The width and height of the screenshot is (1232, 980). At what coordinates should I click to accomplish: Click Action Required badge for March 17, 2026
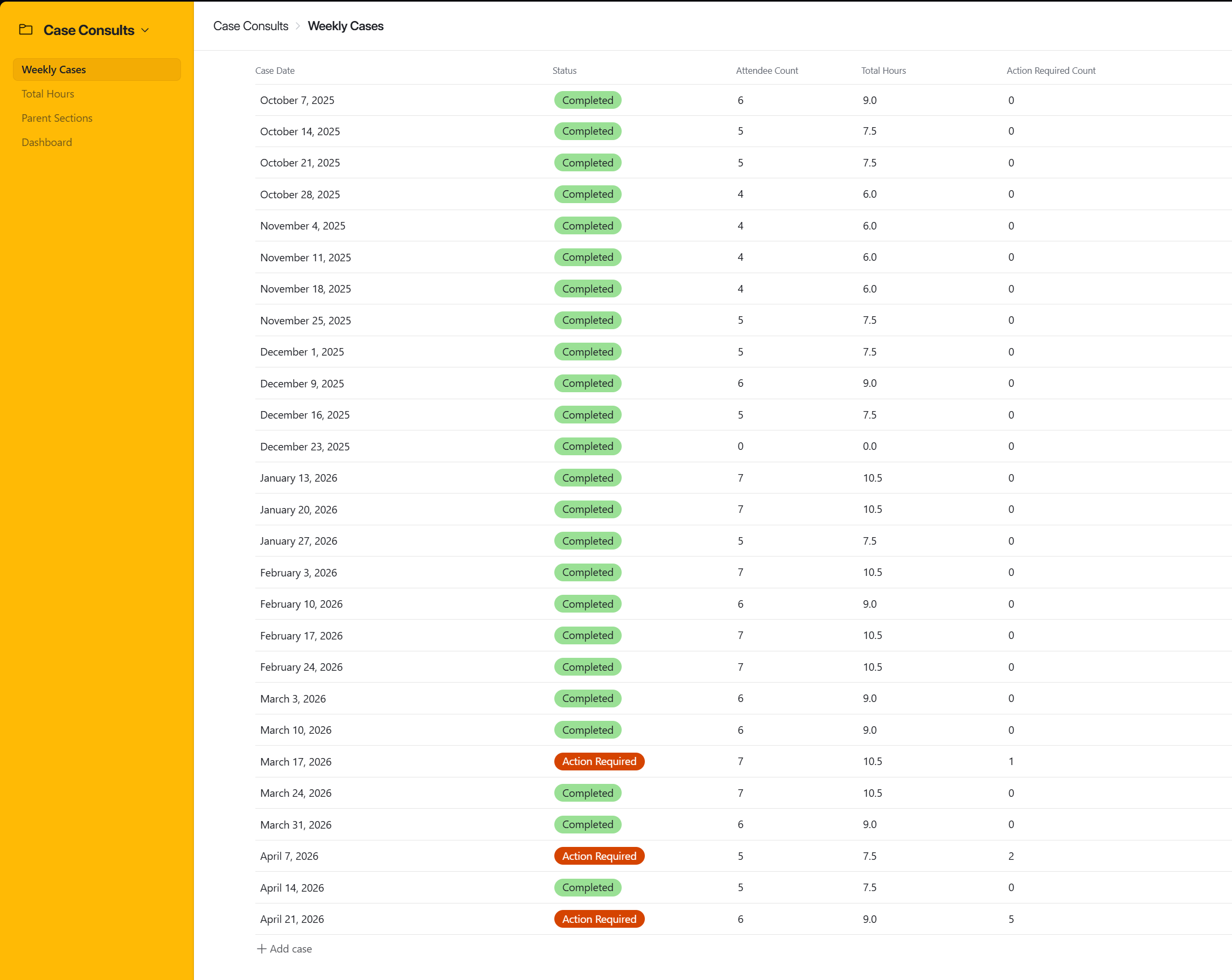(600, 762)
